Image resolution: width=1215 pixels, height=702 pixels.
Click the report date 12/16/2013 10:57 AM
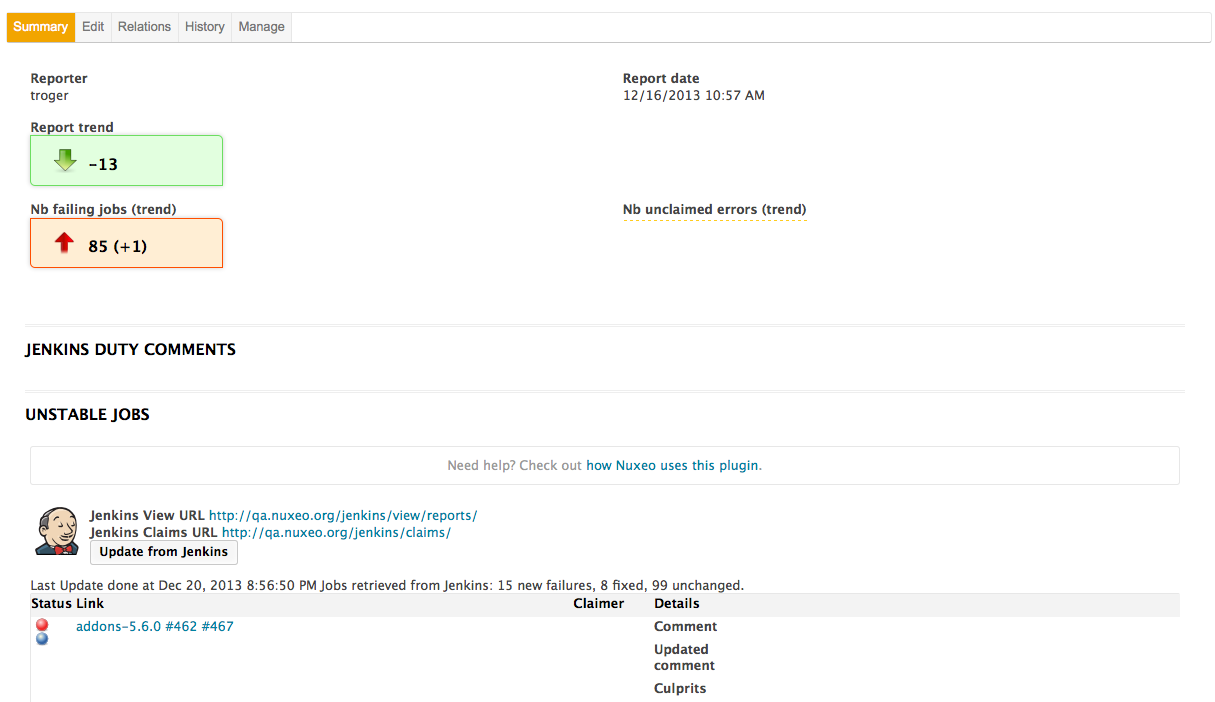click(x=694, y=96)
